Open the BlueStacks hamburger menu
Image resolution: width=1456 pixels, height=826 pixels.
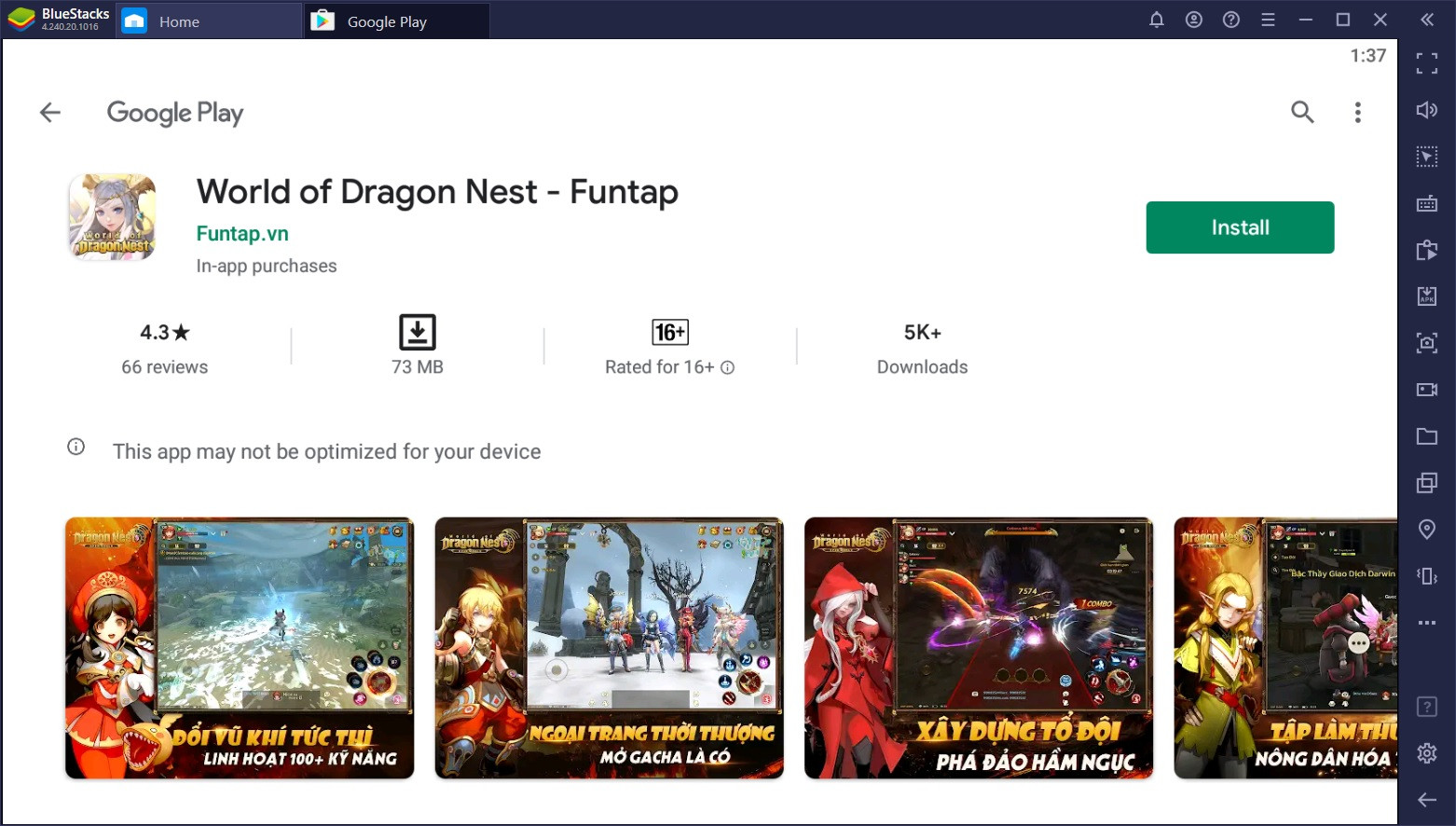point(1268,20)
